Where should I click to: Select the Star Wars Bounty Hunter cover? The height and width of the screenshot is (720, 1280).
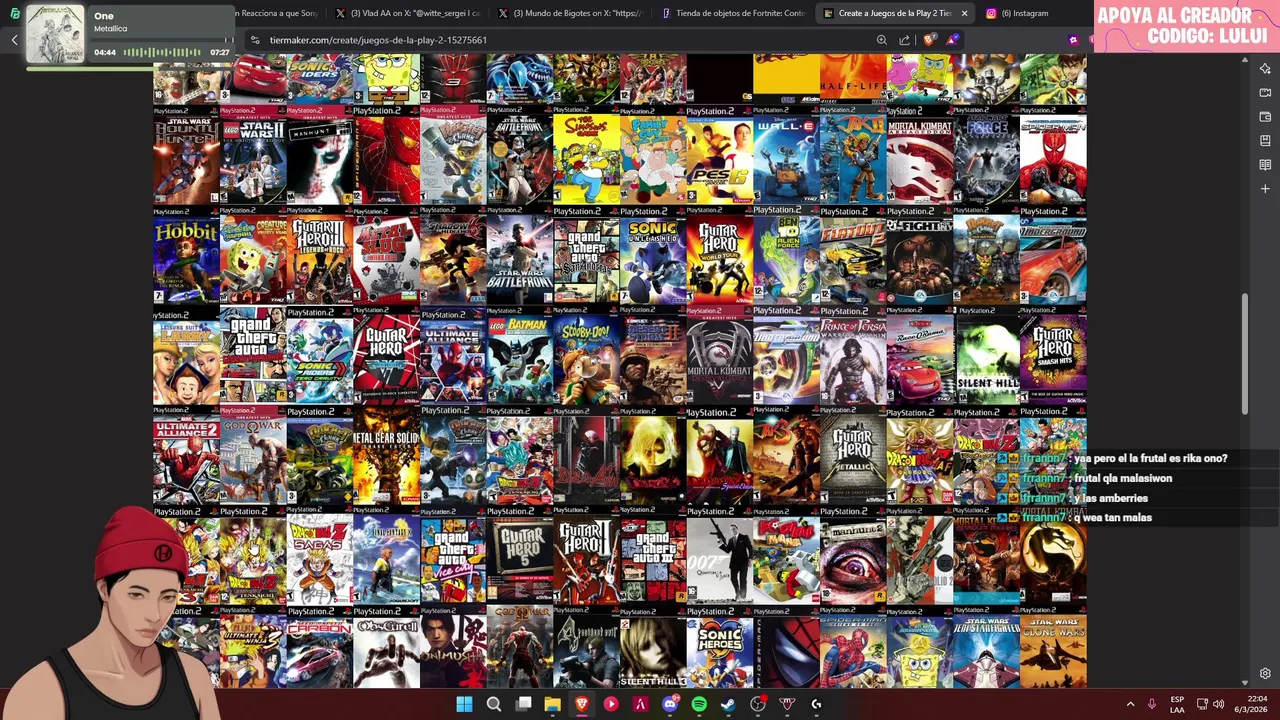tap(186, 155)
